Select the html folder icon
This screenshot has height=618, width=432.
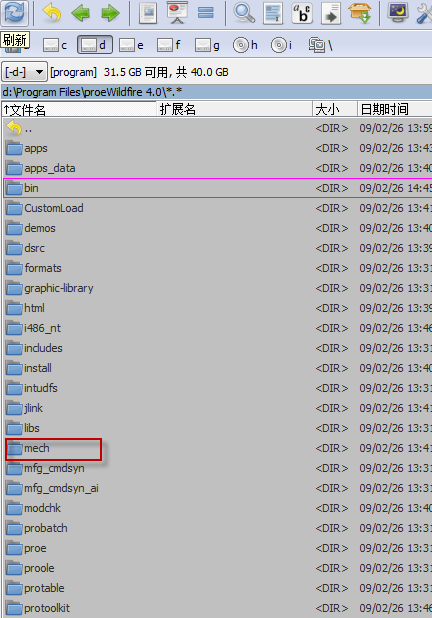point(14,309)
